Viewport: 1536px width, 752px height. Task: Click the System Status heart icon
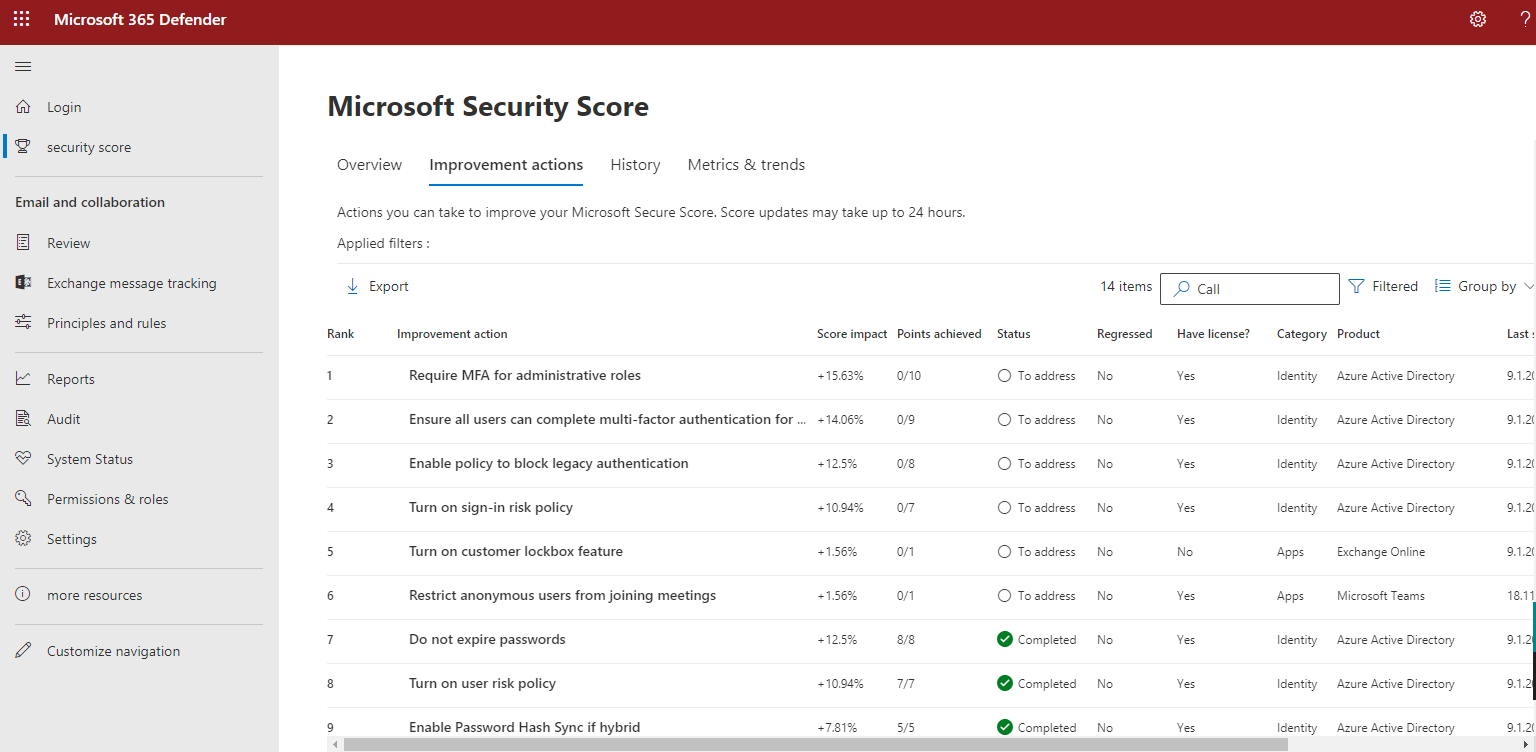(x=23, y=459)
